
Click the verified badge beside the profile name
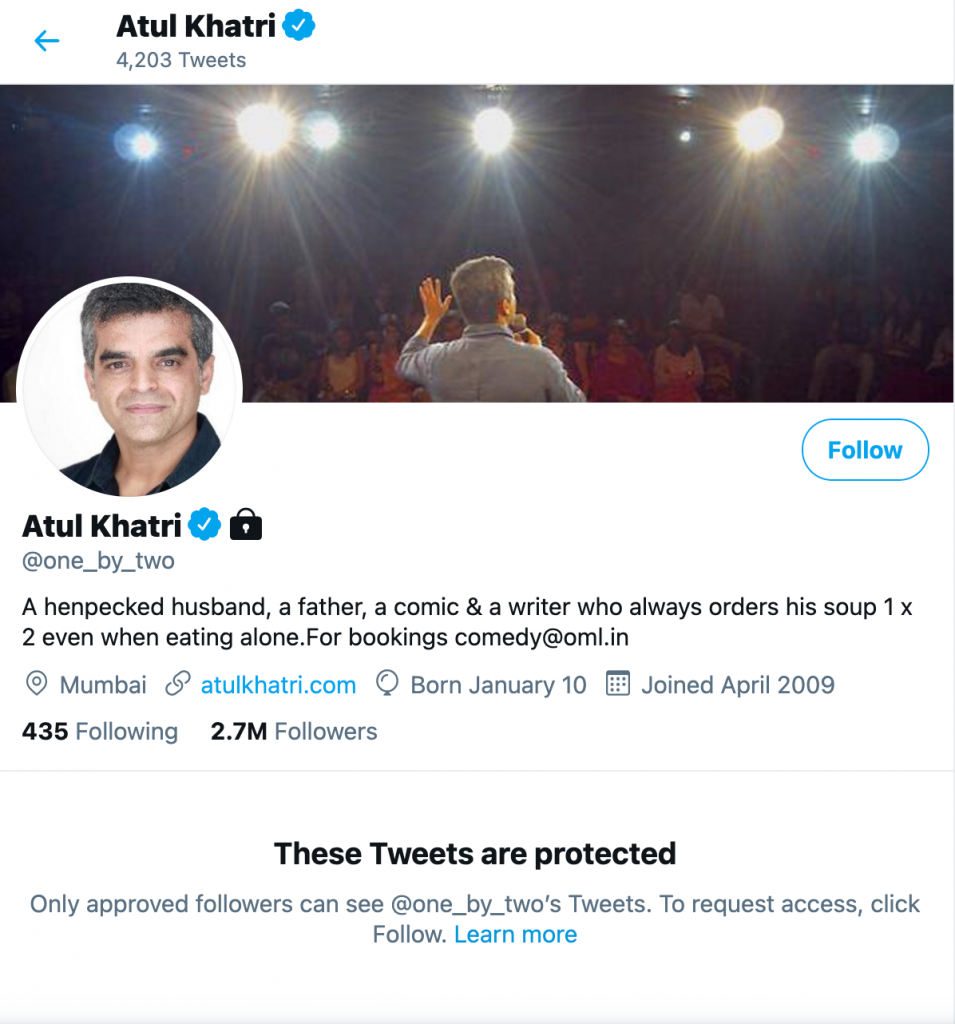pos(205,524)
